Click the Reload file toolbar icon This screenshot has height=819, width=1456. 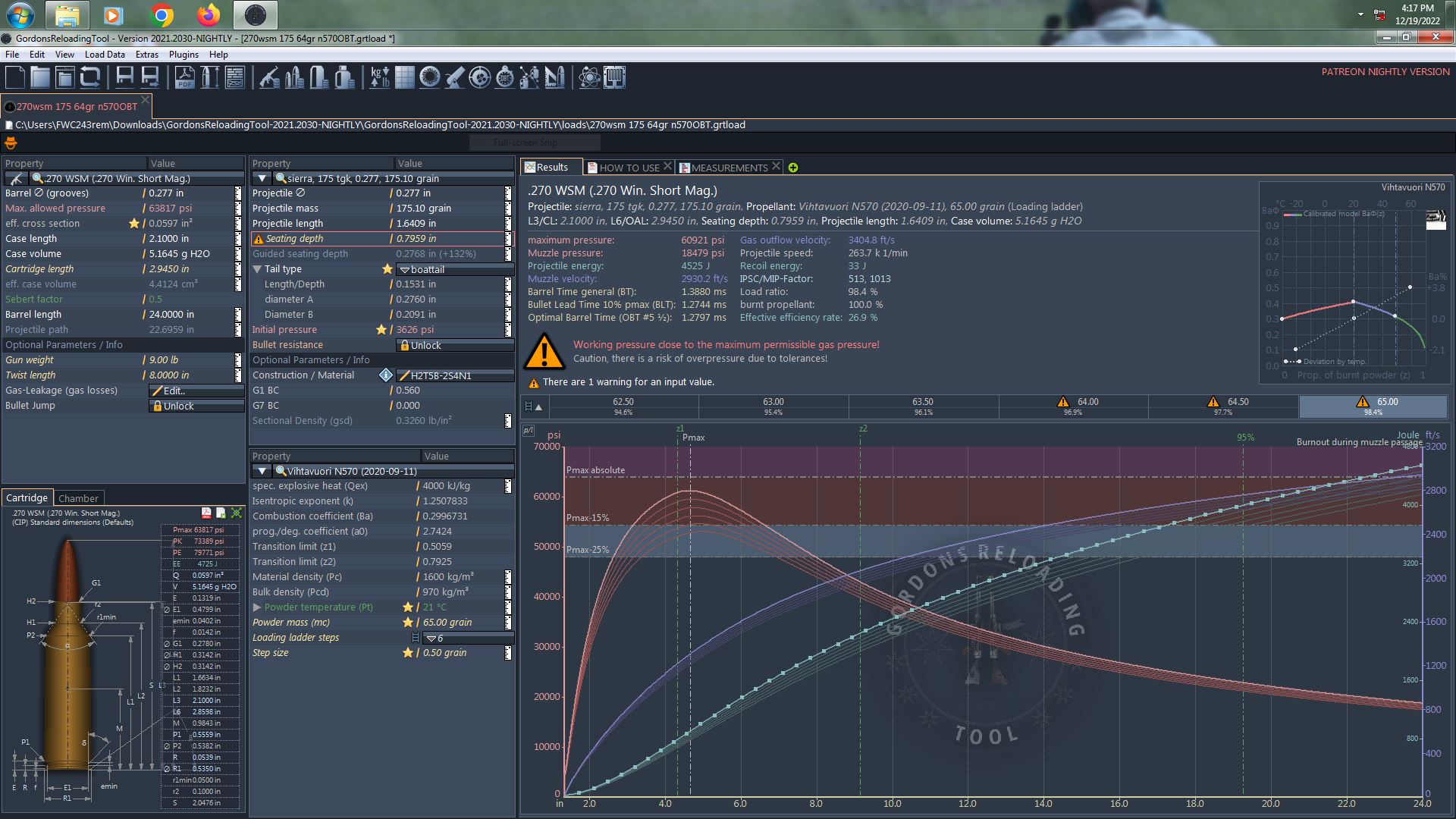point(90,77)
